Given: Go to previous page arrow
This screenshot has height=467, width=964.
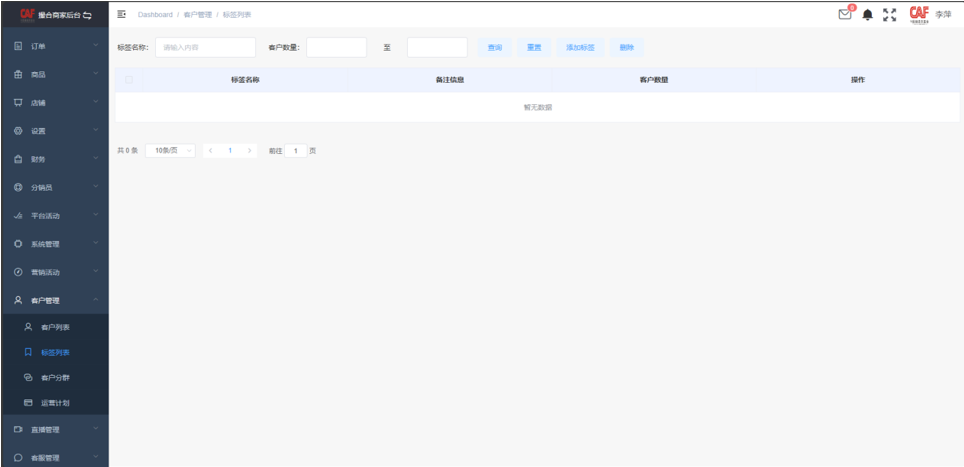Looking at the screenshot, I should coord(211,151).
